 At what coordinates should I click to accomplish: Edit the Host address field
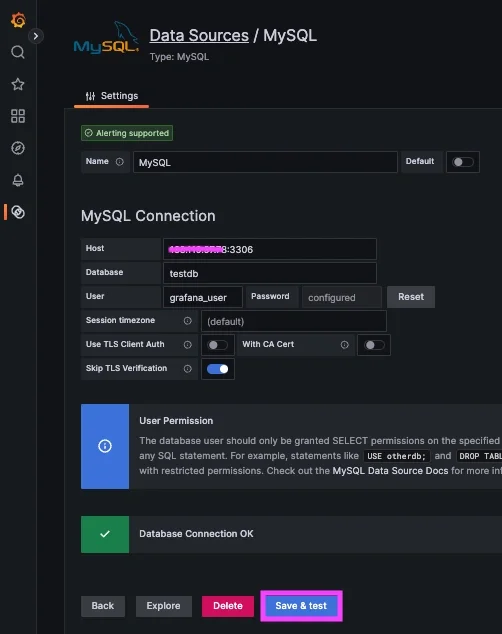click(270, 249)
